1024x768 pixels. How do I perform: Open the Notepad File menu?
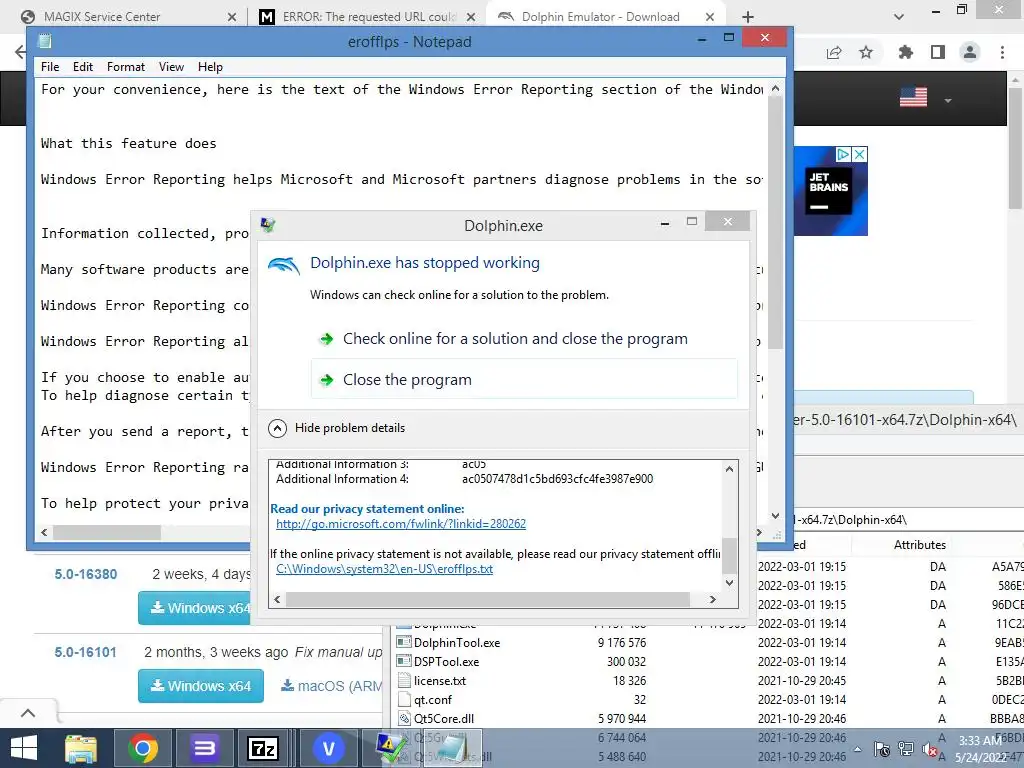tap(50, 67)
